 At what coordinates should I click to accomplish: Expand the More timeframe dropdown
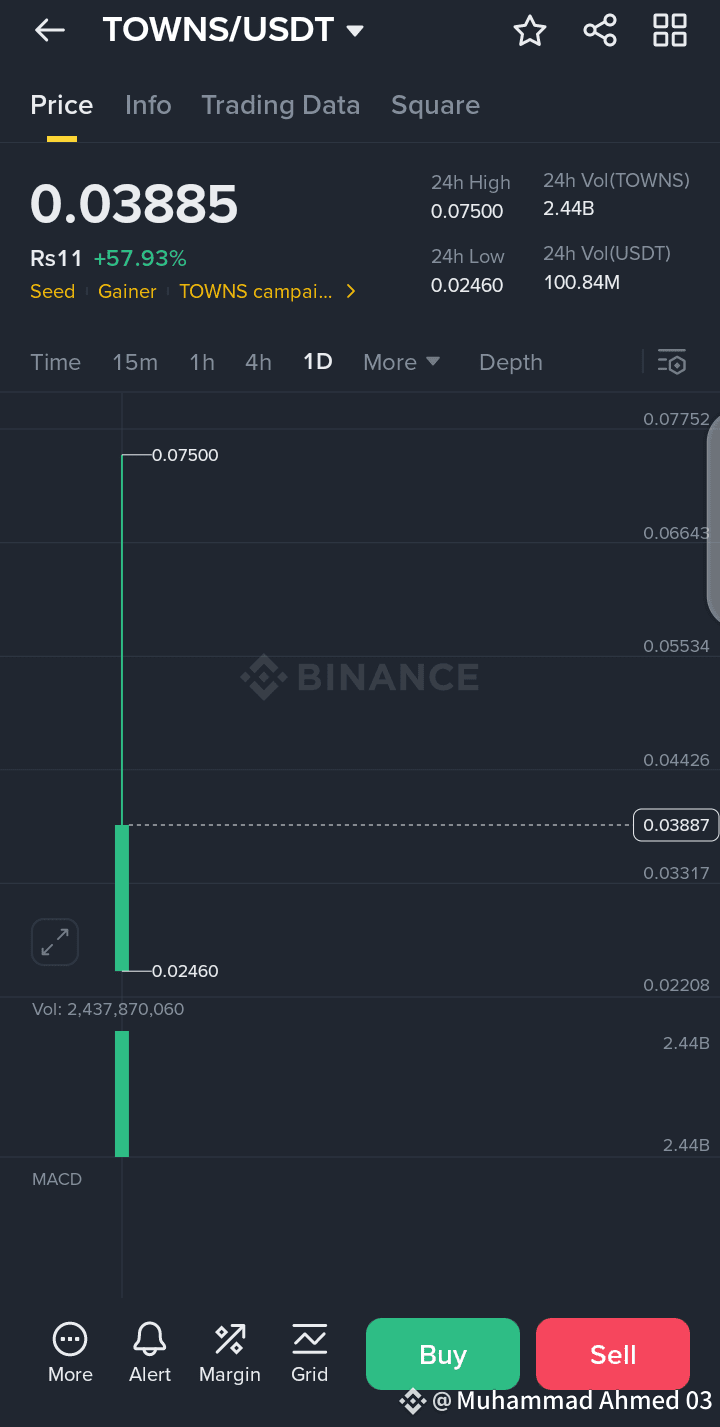401,362
